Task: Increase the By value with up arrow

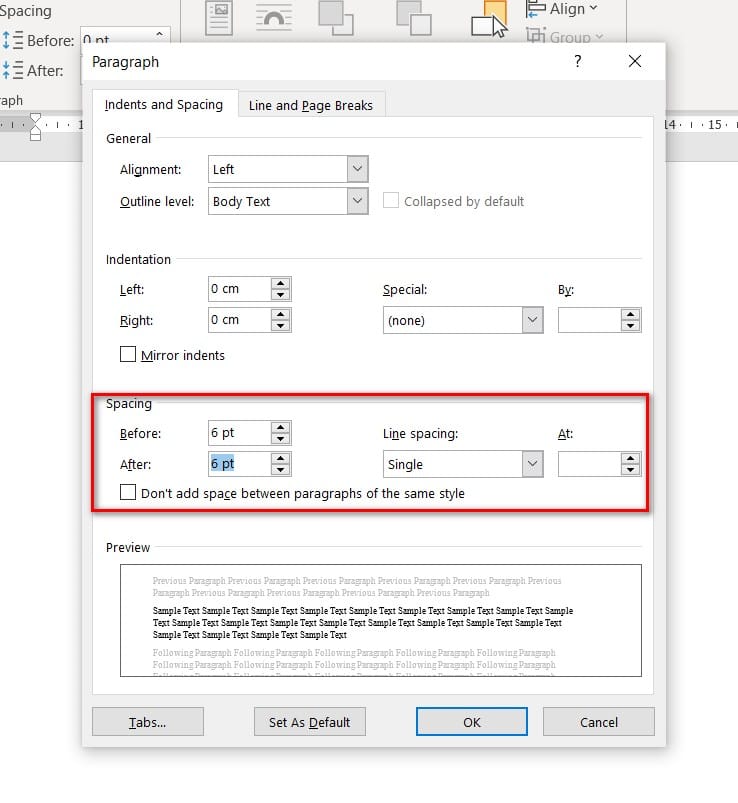Action: coord(630,314)
